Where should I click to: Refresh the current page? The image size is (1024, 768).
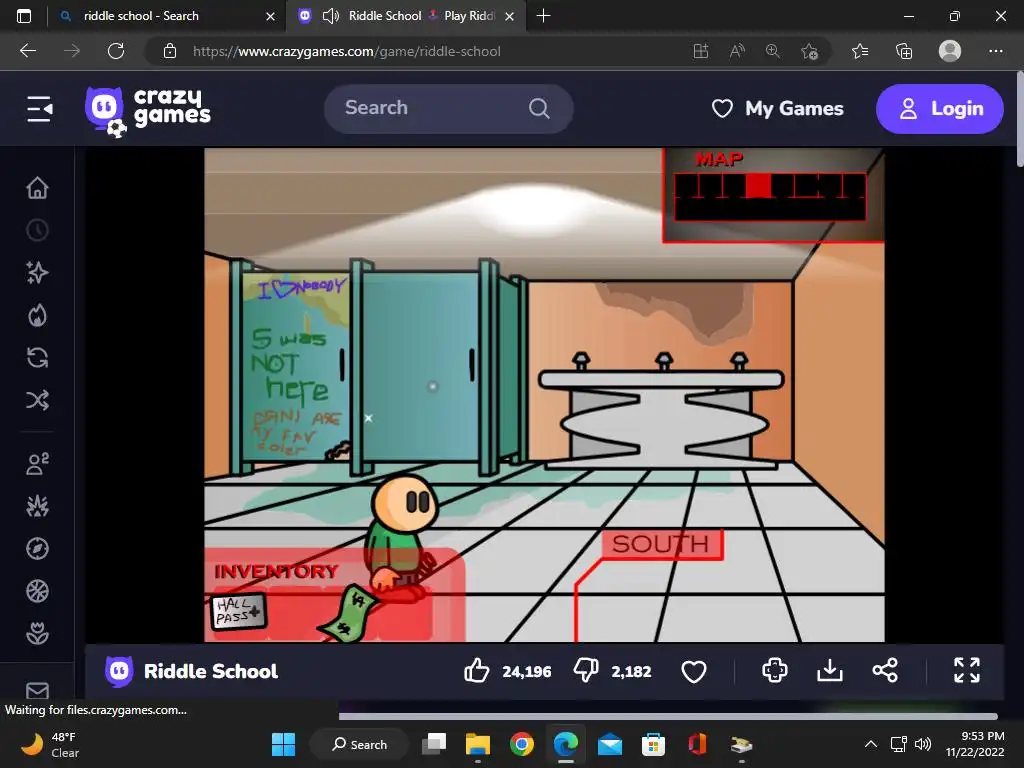pos(116,51)
